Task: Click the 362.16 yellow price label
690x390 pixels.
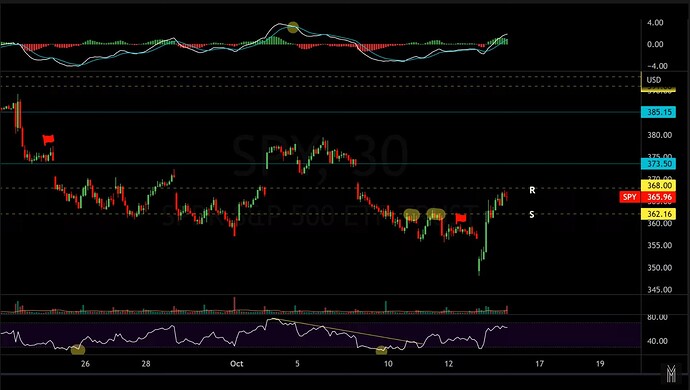Action: click(x=659, y=214)
